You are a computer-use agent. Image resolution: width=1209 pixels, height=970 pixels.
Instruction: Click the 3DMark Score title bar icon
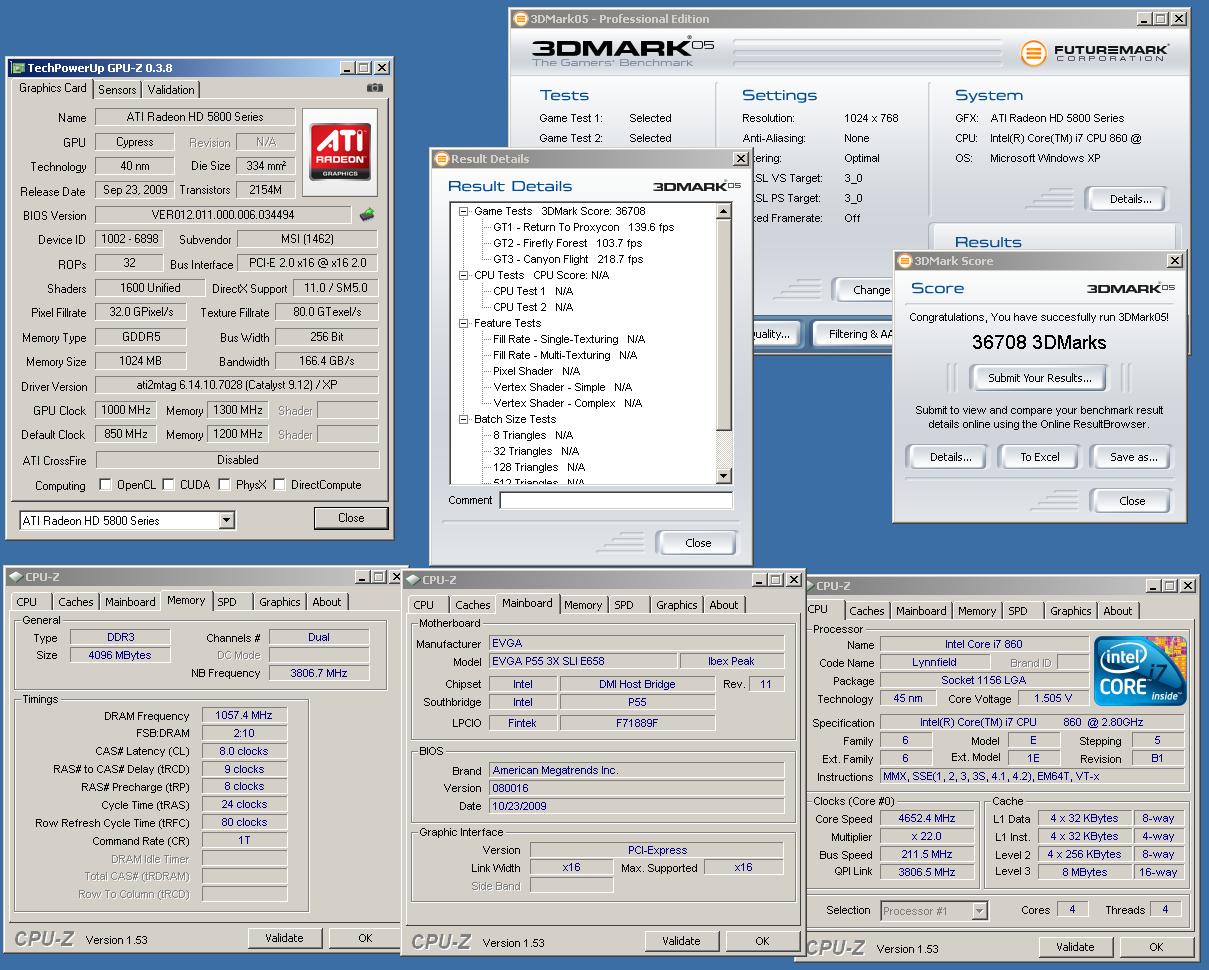[x=905, y=261]
